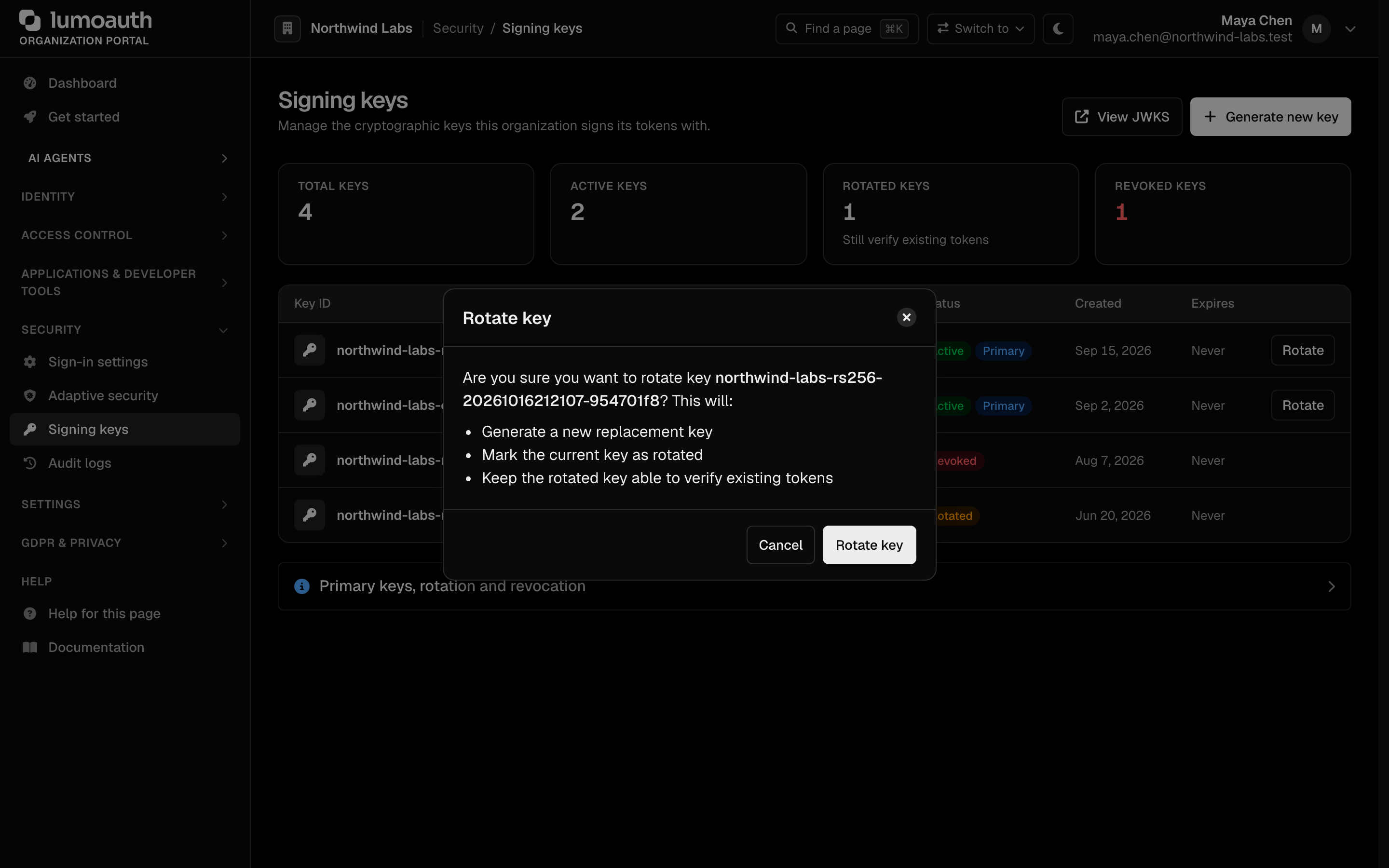Click the Audit logs history icon
Image resolution: width=1389 pixels, height=868 pixels.
click(30, 463)
